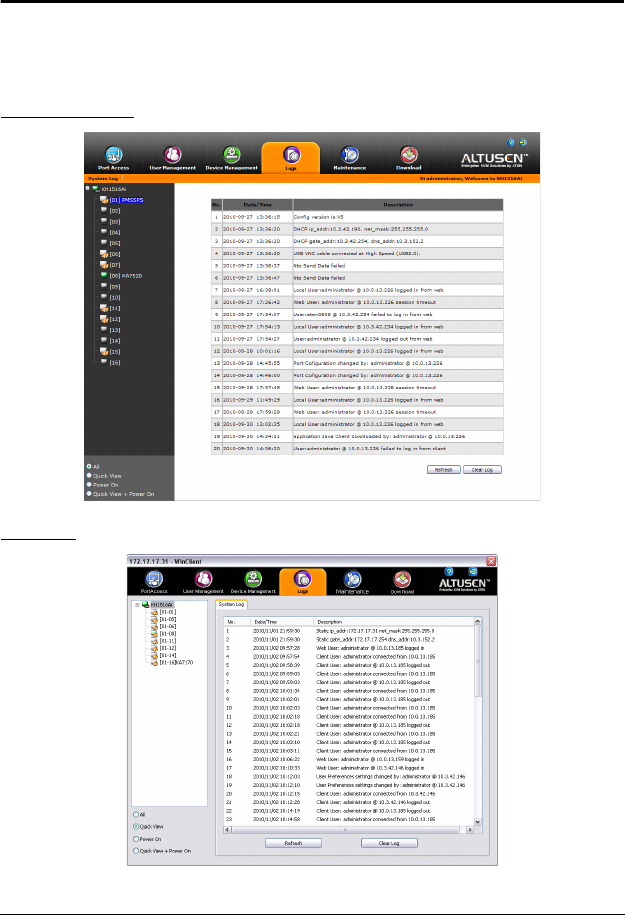Choose the All radio in WinClient
Screen dimensions: 625x915
(136, 815)
